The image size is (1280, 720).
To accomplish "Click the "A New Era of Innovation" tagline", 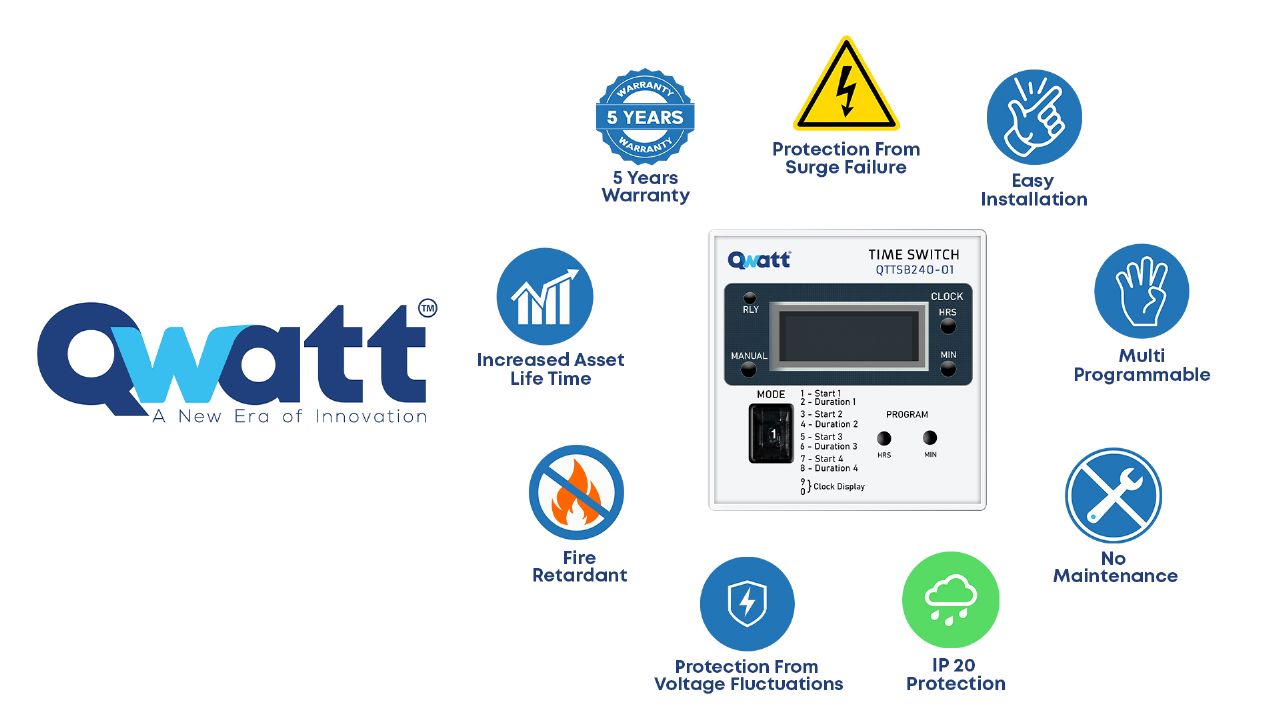I will (289, 416).
